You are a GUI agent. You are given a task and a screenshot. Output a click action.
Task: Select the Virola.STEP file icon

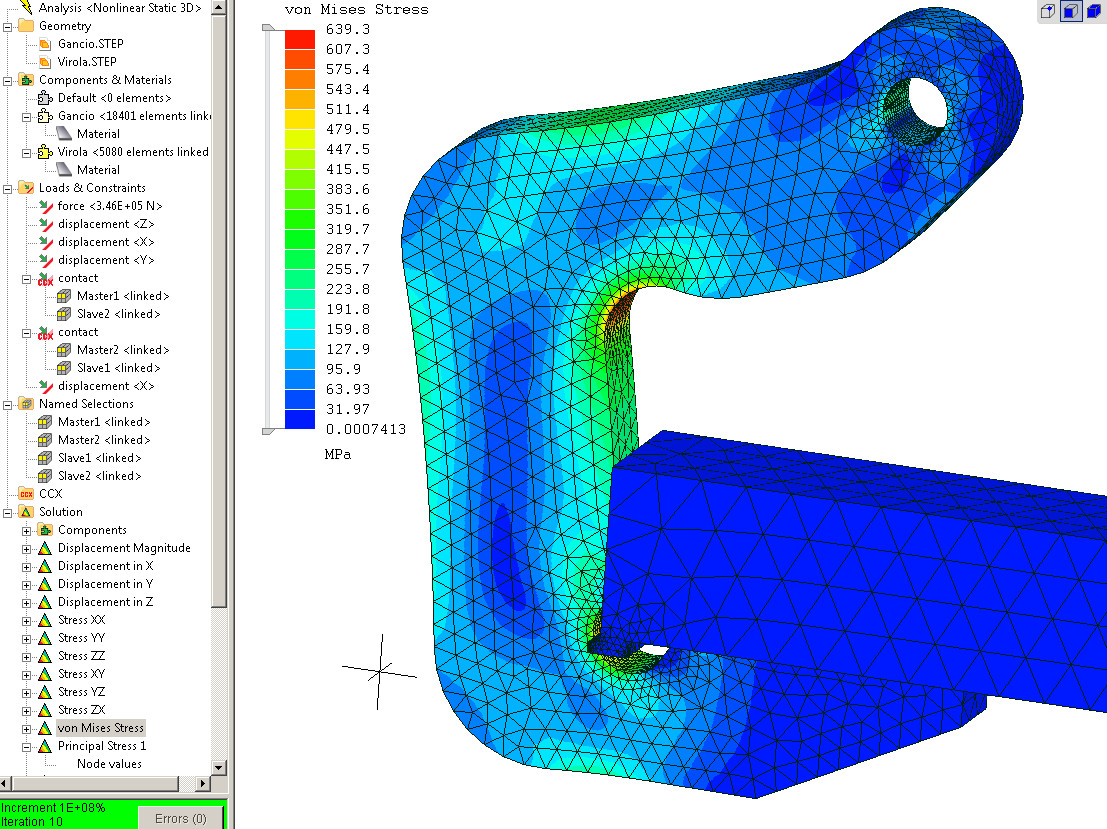tap(45, 62)
